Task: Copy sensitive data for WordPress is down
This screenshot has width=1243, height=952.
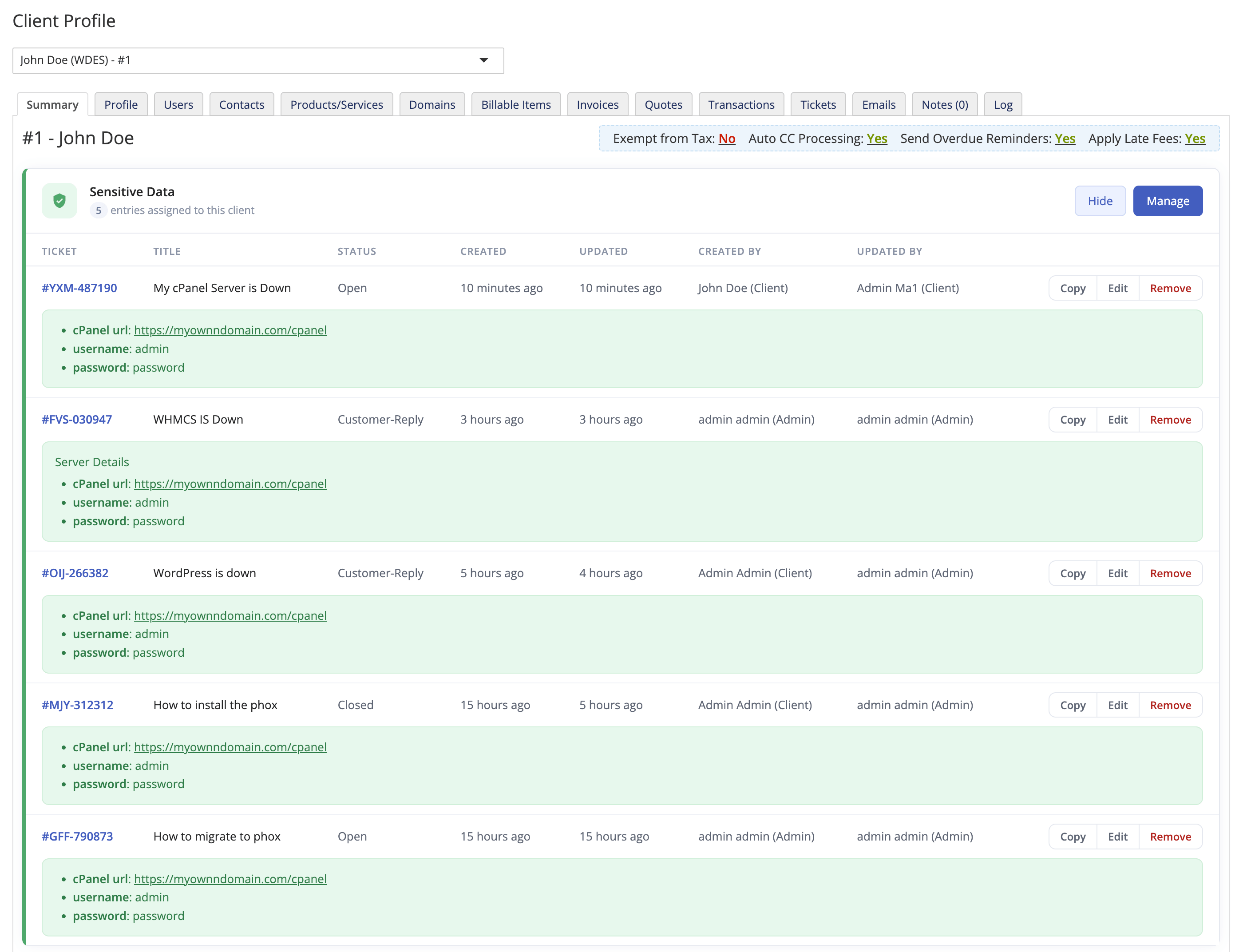Action: point(1073,574)
